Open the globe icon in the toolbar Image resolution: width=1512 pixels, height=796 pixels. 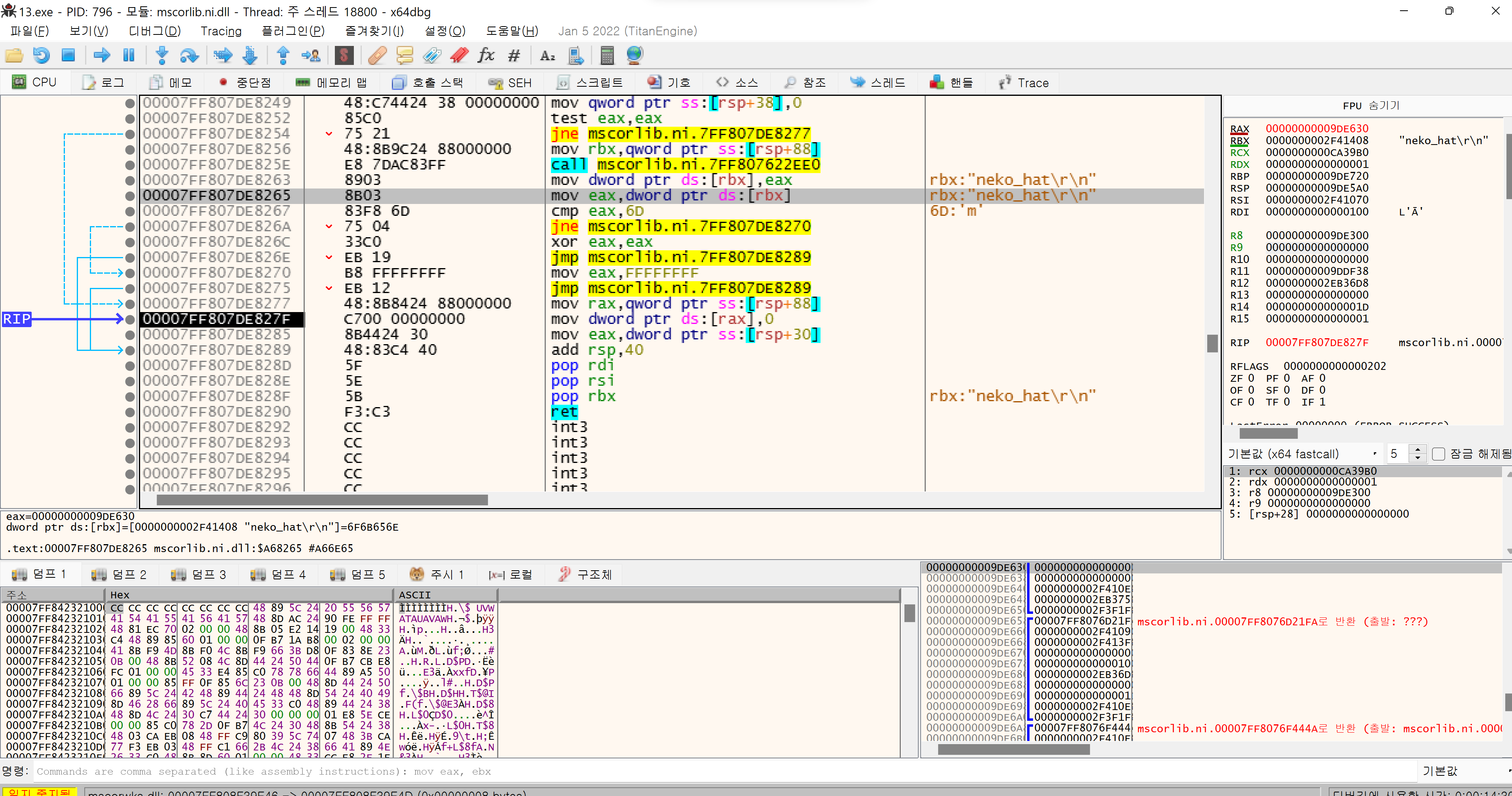(x=634, y=55)
